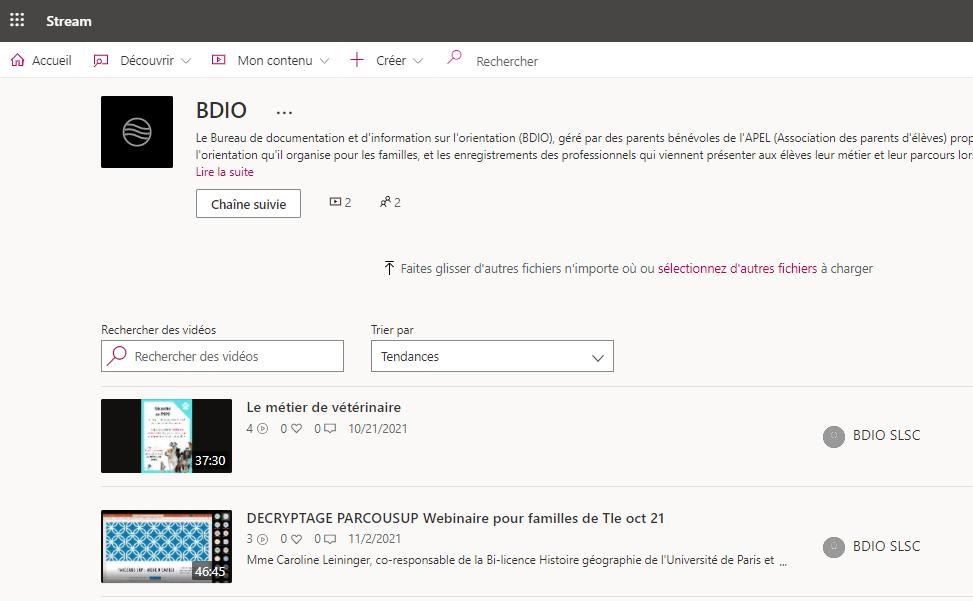This screenshot has height=601, width=973.
Task: Like the DECRYPTAGE PARCOUSUP video
Action: coord(297,539)
